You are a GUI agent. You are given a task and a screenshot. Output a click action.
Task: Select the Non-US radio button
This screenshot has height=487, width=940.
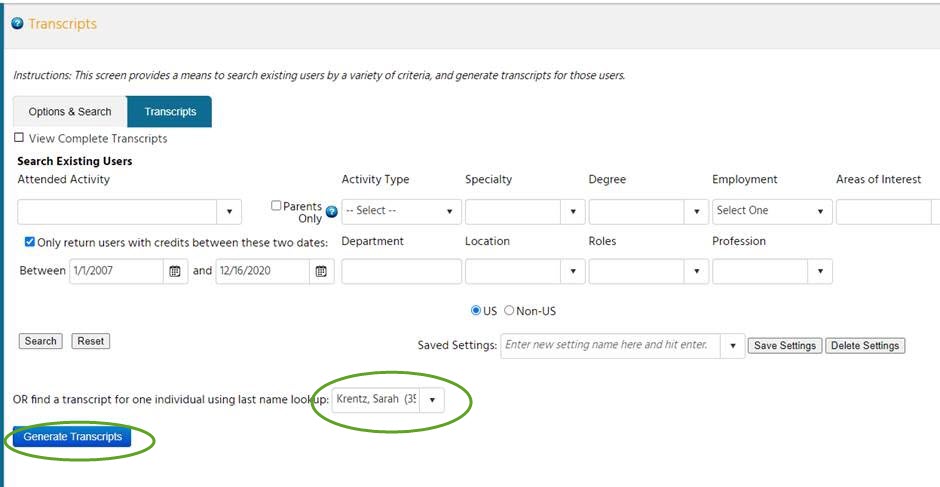coord(509,311)
